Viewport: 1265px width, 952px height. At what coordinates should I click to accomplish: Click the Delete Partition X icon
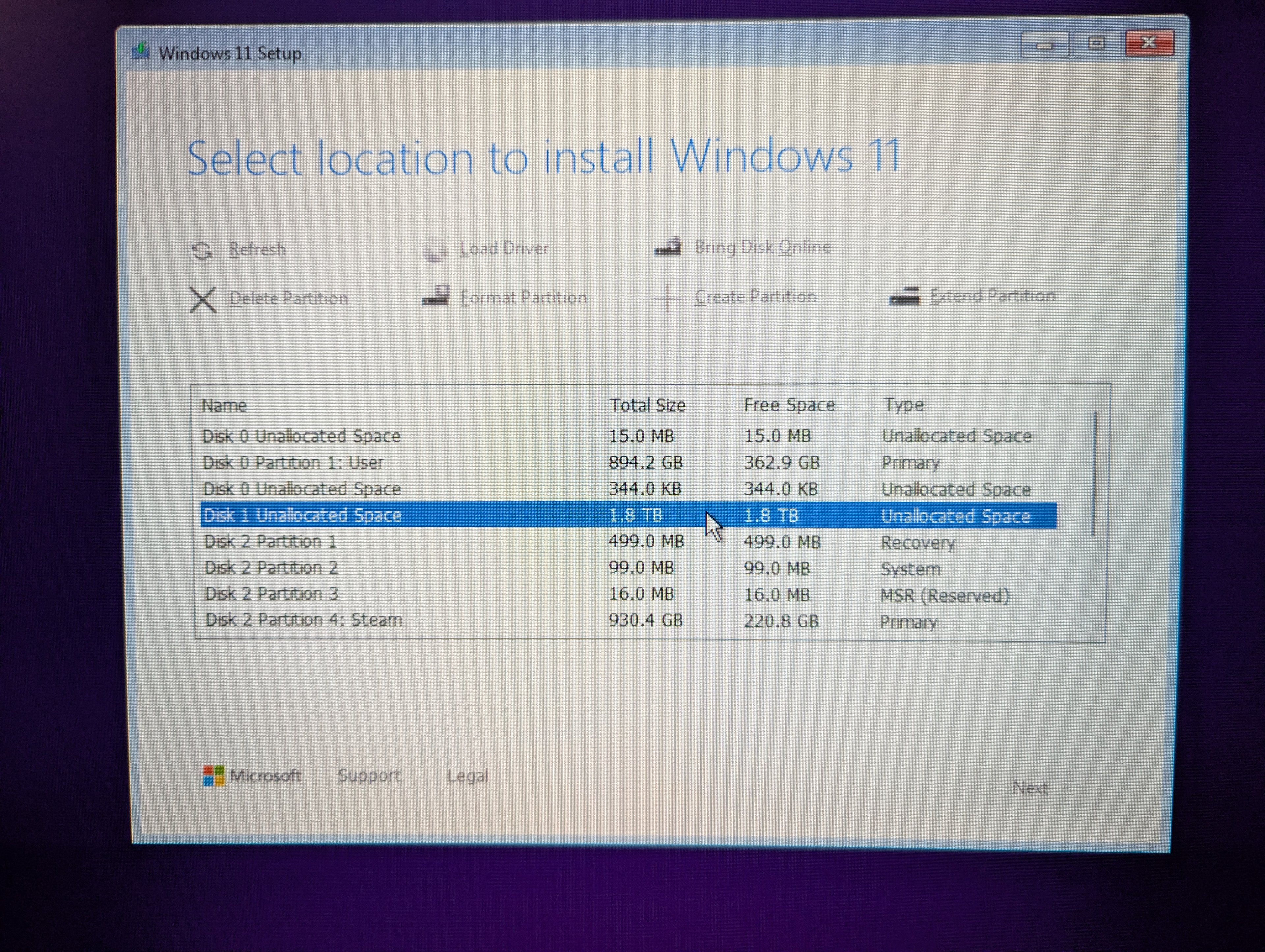(203, 299)
